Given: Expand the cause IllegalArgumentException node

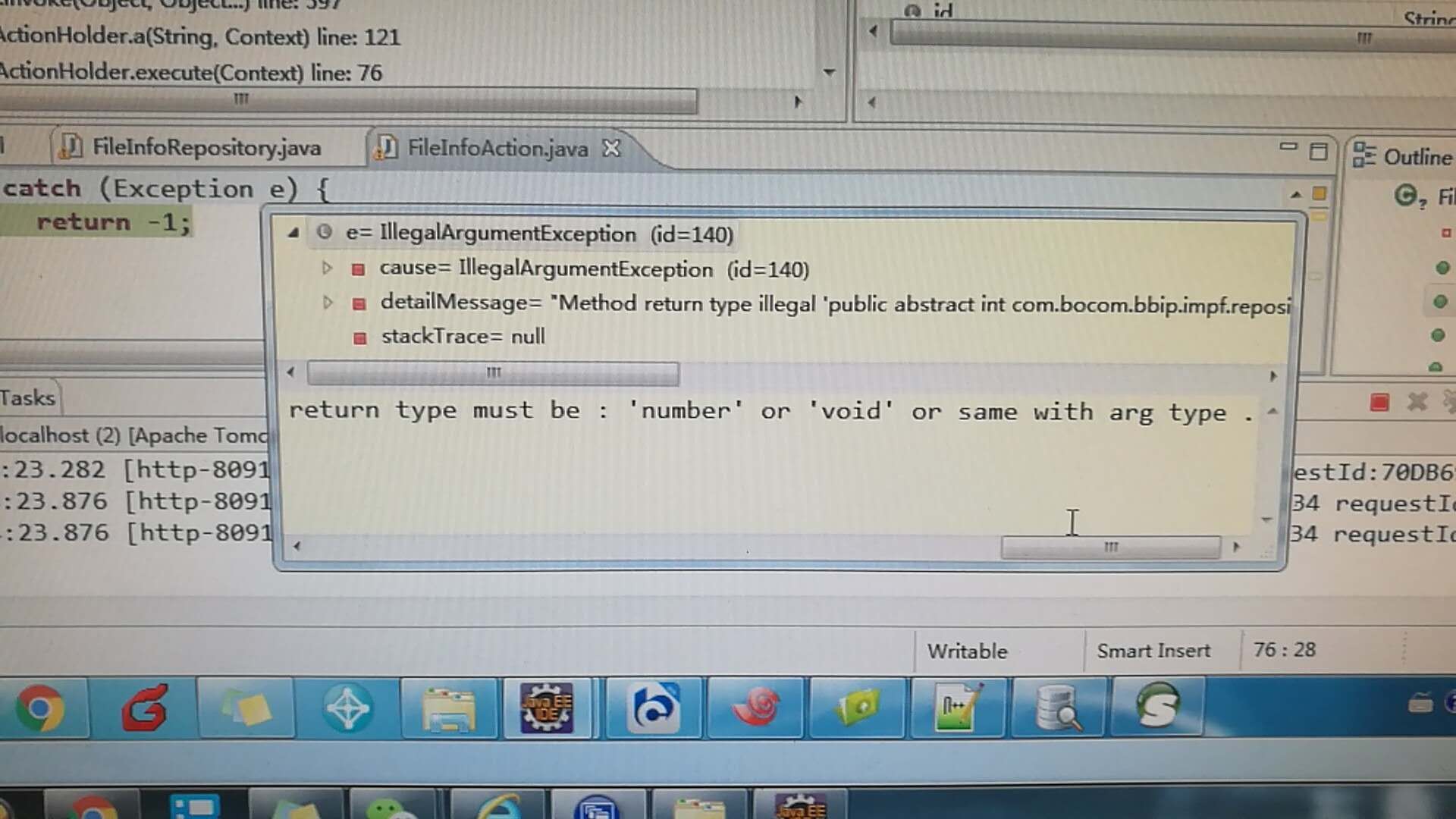Looking at the screenshot, I should [327, 268].
